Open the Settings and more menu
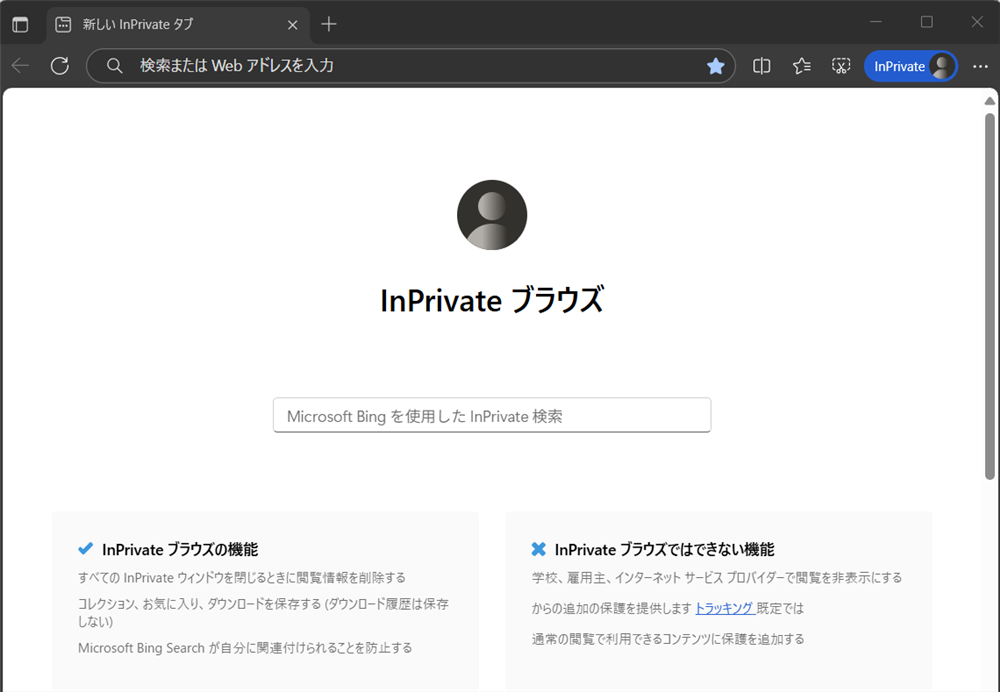The width and height of the screenshot is (1000, 692). pos(979,65)
